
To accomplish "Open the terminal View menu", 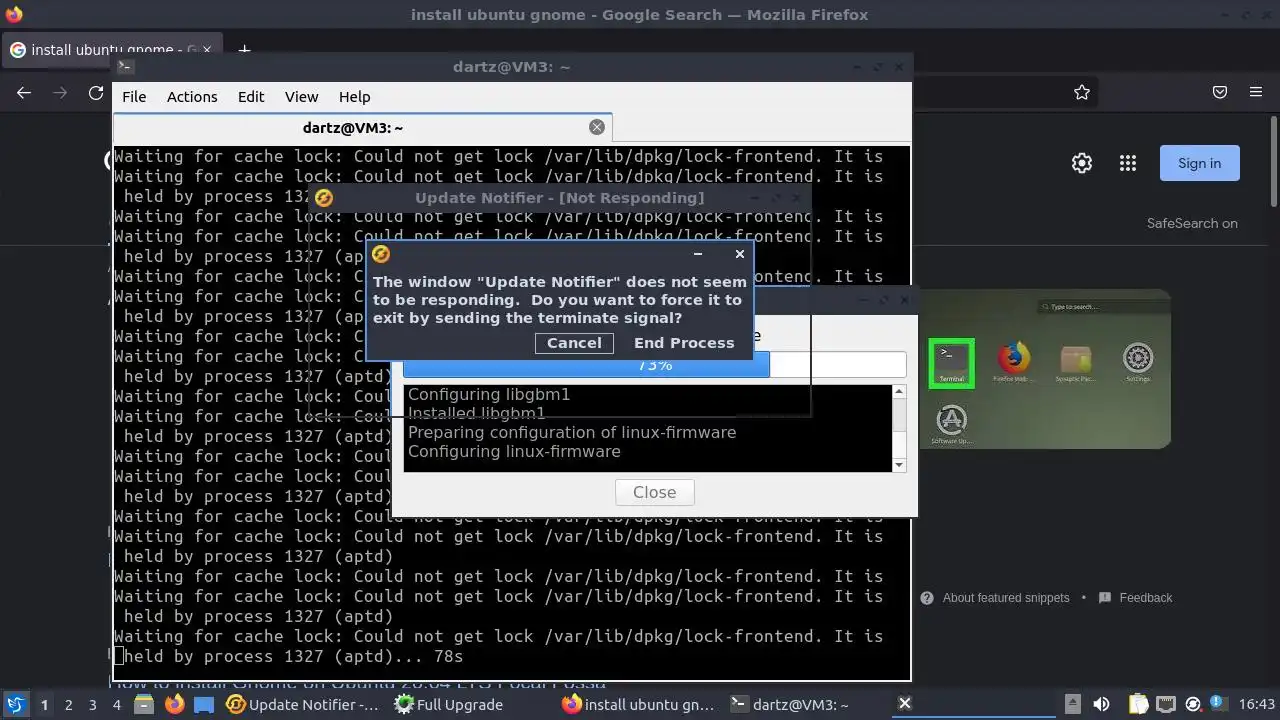I will click(301, 97).
